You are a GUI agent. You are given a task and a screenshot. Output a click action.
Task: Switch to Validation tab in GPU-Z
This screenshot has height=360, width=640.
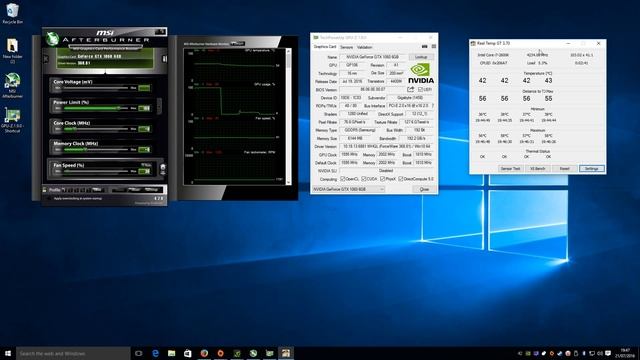(364, 47)
